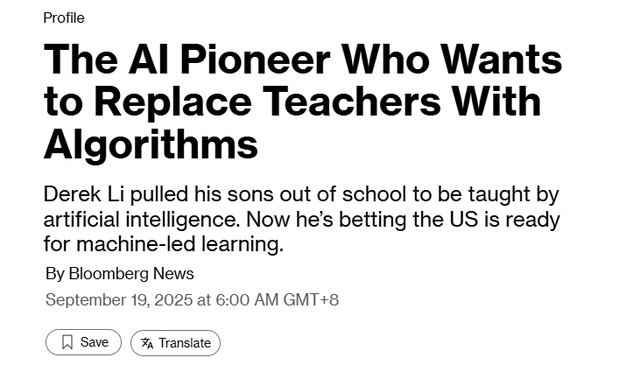Viewport: 640px width, 365px height.
Task: Click the 'GMT+8' timezone label
Action: [311, 300]
